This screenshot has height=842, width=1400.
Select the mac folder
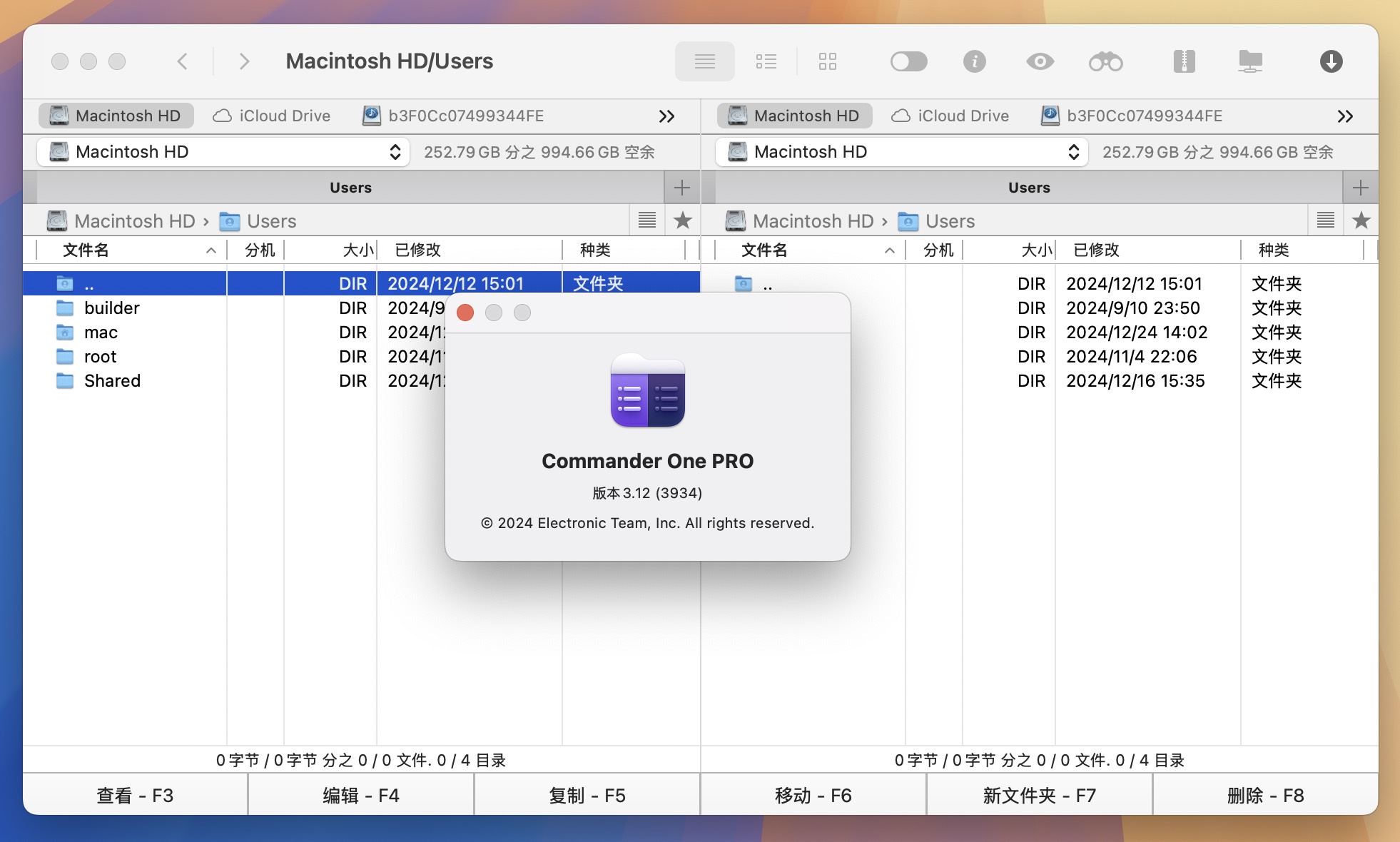(x=101, y=332)
